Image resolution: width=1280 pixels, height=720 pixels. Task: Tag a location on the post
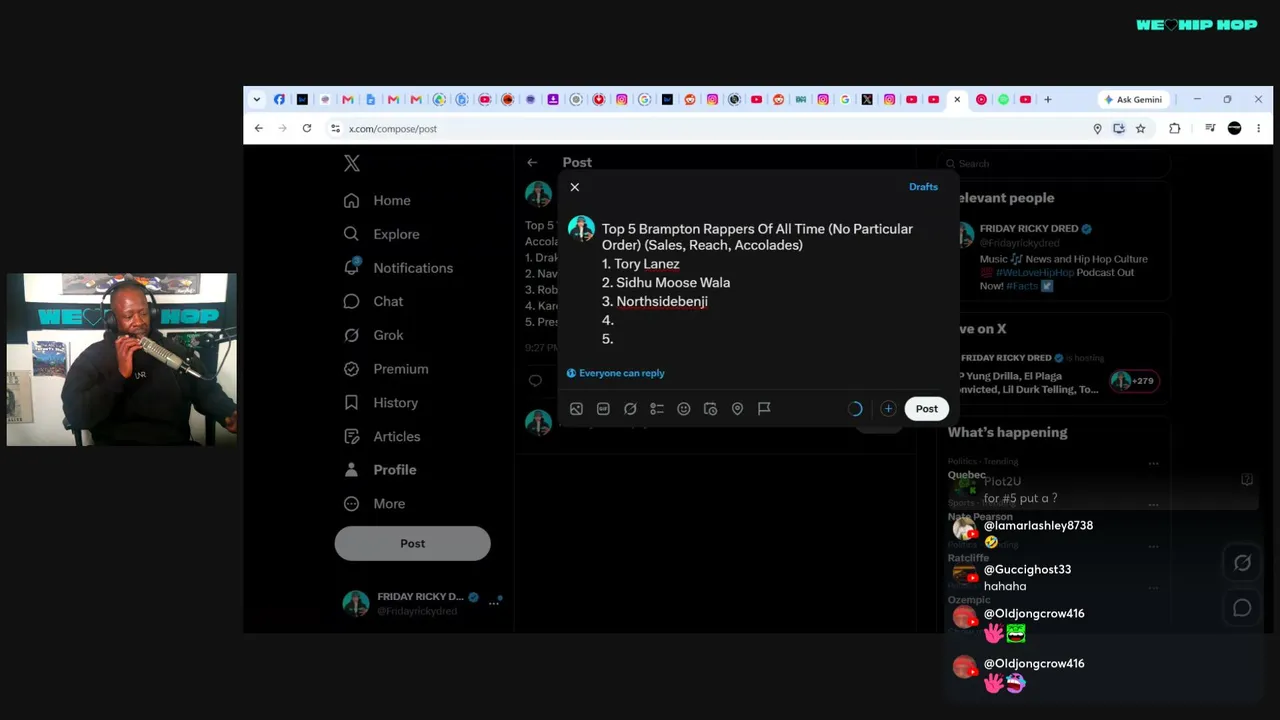(x=737, y=409)
